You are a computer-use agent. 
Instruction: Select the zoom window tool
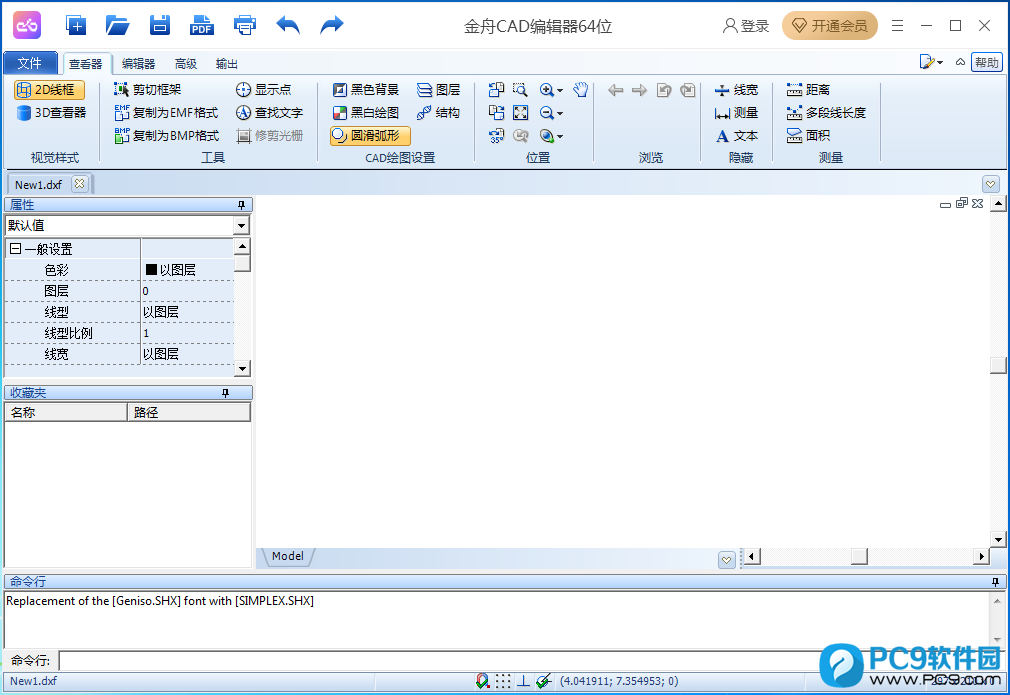coord(520,90)
